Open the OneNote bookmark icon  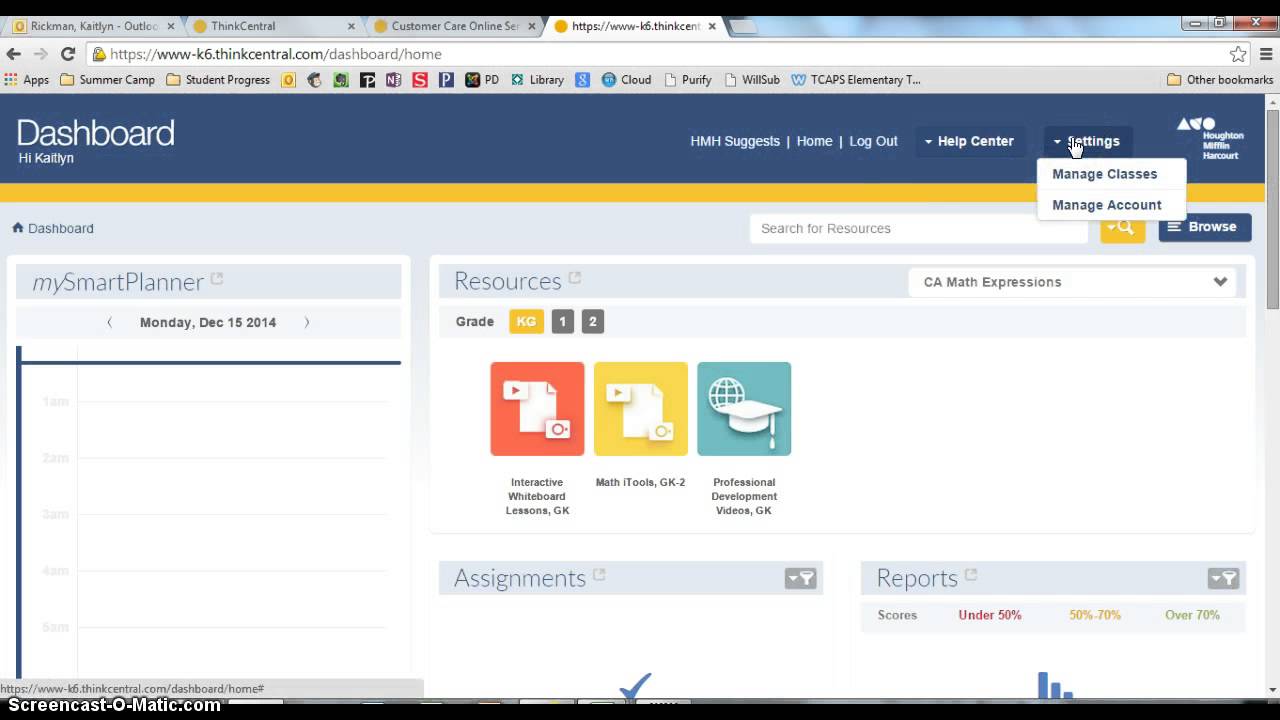point(394,80)
